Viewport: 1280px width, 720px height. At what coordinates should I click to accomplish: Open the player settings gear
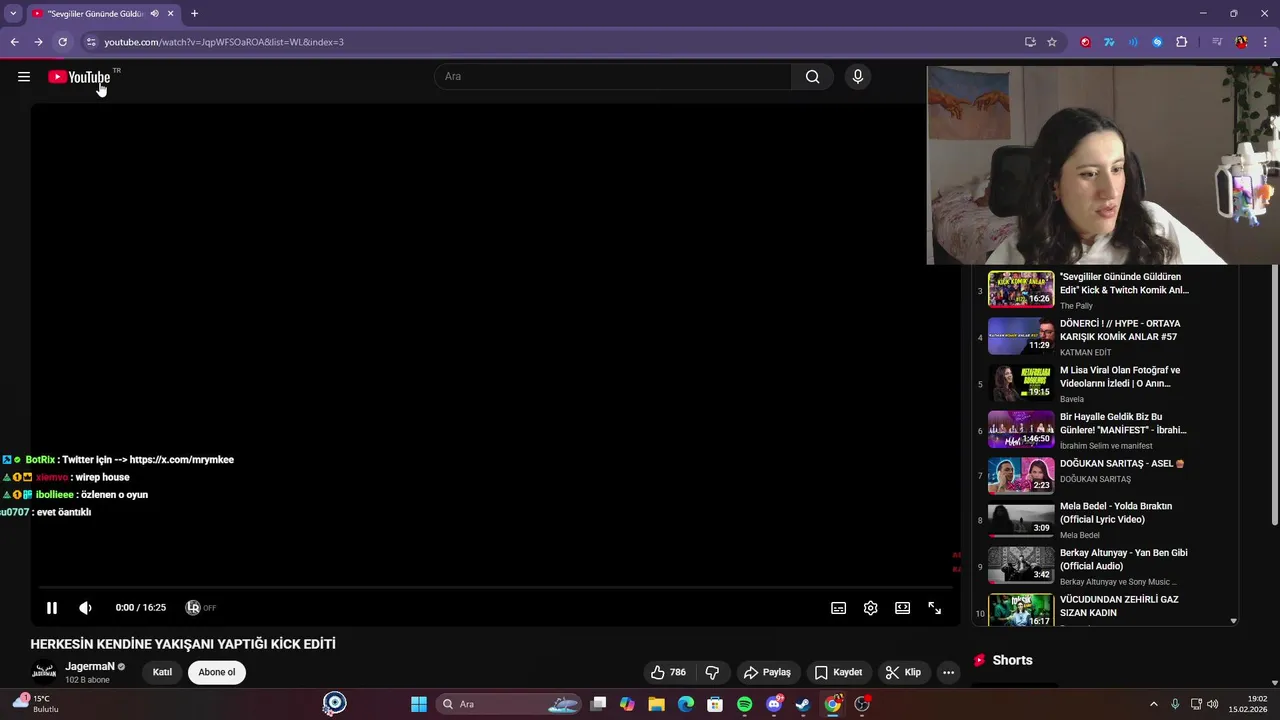point(871,608)
